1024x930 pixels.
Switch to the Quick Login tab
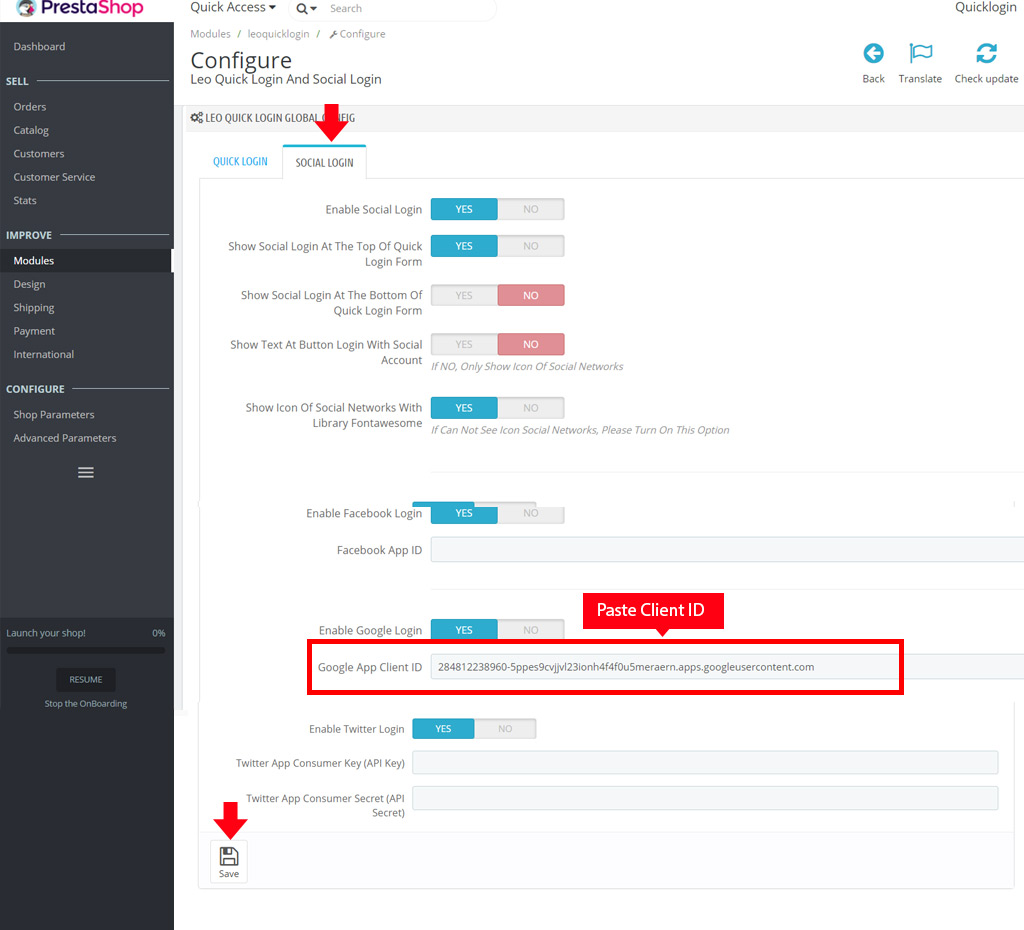240,161
